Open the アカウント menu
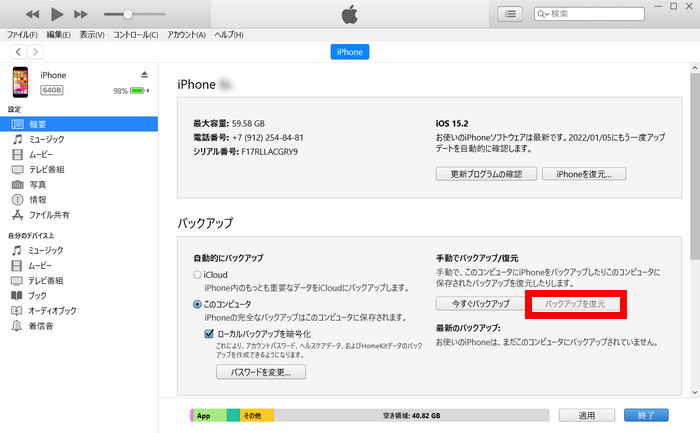This screenshot has width=700, height=433. coord(186,35)
